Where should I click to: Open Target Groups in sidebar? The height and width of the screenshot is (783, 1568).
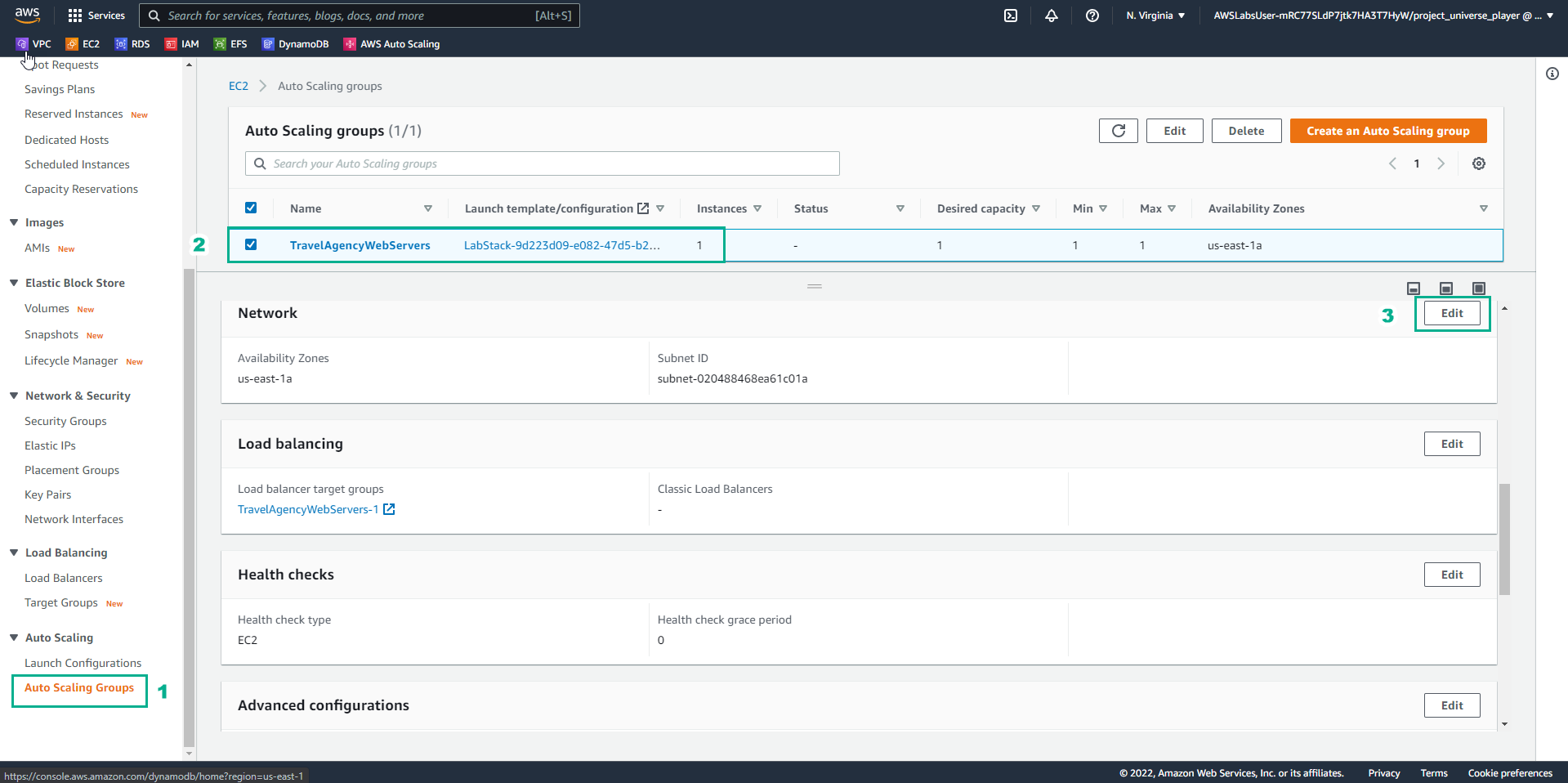coord(61,602)
